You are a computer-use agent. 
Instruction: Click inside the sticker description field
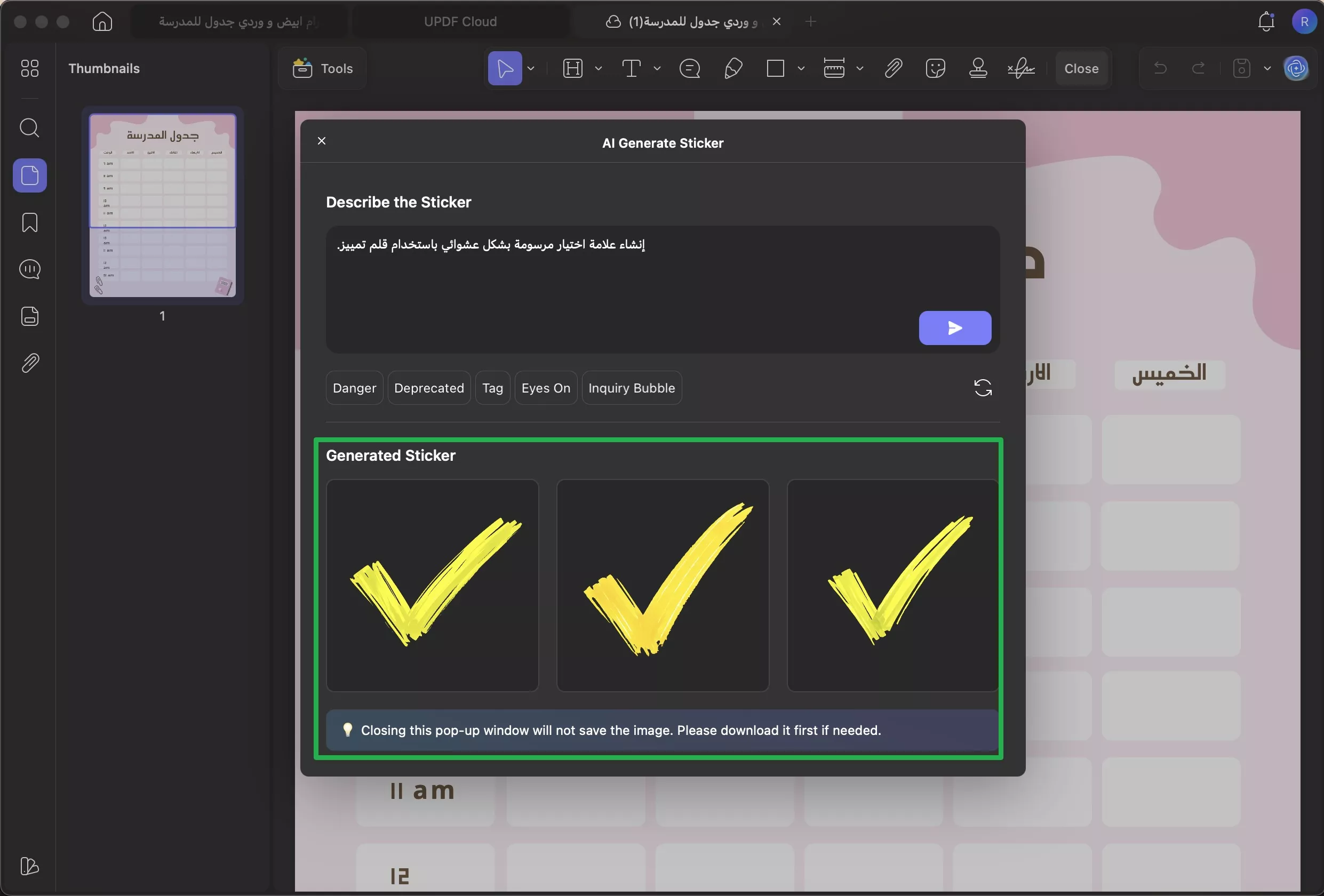tap(621, 285)
